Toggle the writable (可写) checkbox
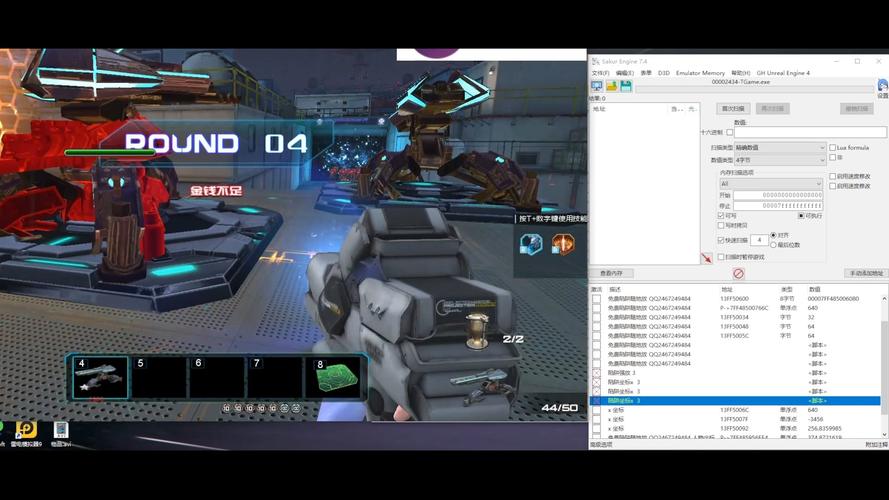This screenshot has width=889, height=500. pyautogui.click(x=721, y=215)
